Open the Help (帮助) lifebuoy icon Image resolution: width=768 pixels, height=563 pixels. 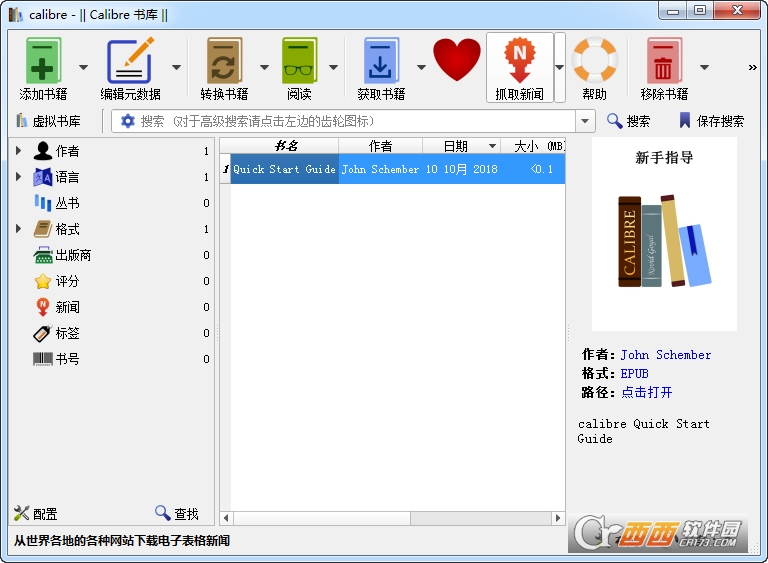[595, 59]
